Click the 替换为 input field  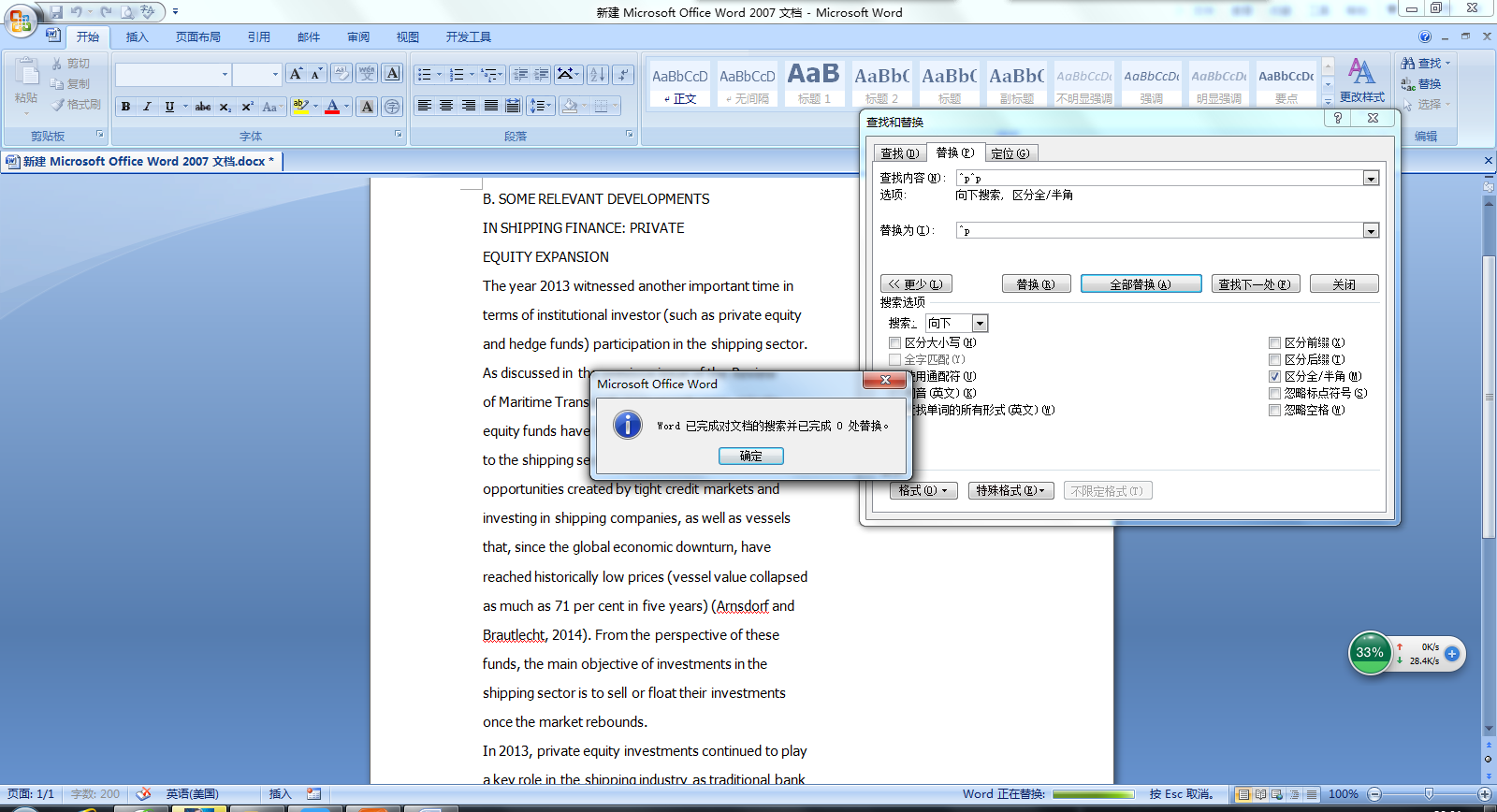(1159, 231)
